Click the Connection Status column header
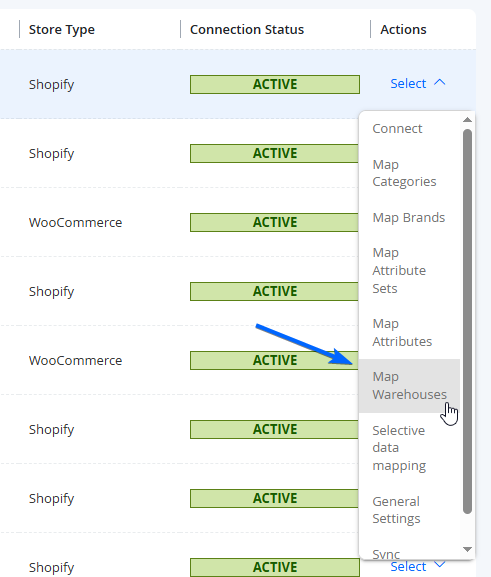The height and width of the screenshot is (577, 491). (247, 29)
